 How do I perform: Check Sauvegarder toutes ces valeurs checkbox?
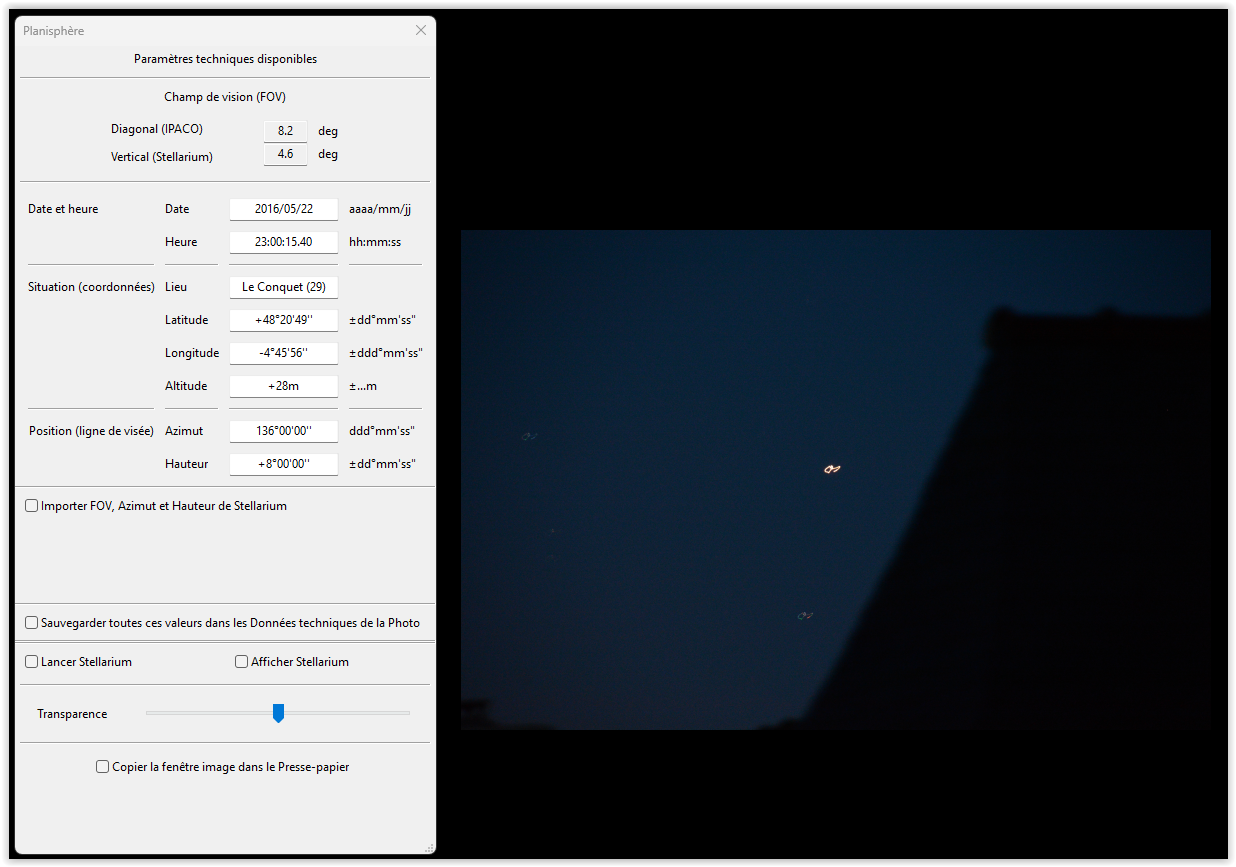[32, 623]
